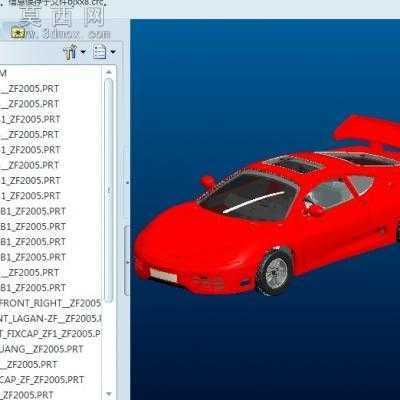This screenshot has height=400, width=400.
Task: Select the CAP_ZF_ZF2005.PRT tree part
Action: (42, 380)
